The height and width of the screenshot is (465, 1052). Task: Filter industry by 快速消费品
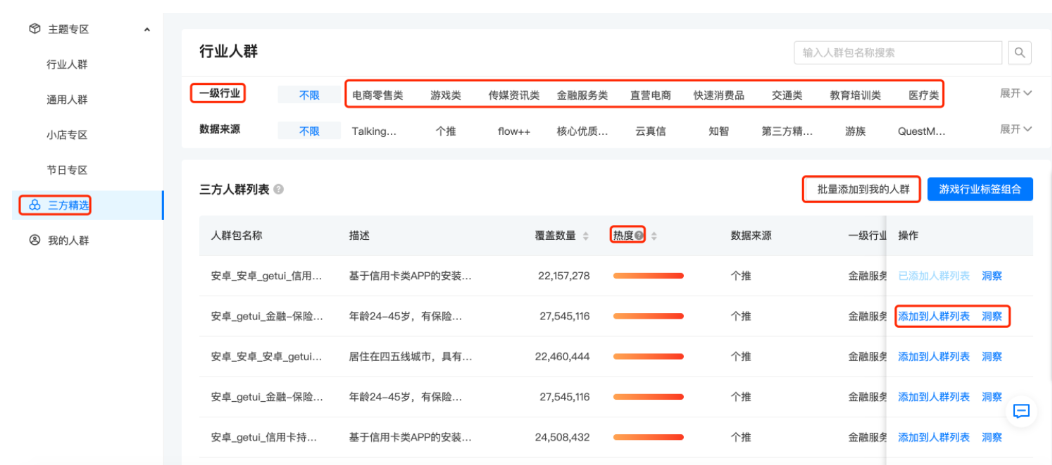tap(719, 95)
